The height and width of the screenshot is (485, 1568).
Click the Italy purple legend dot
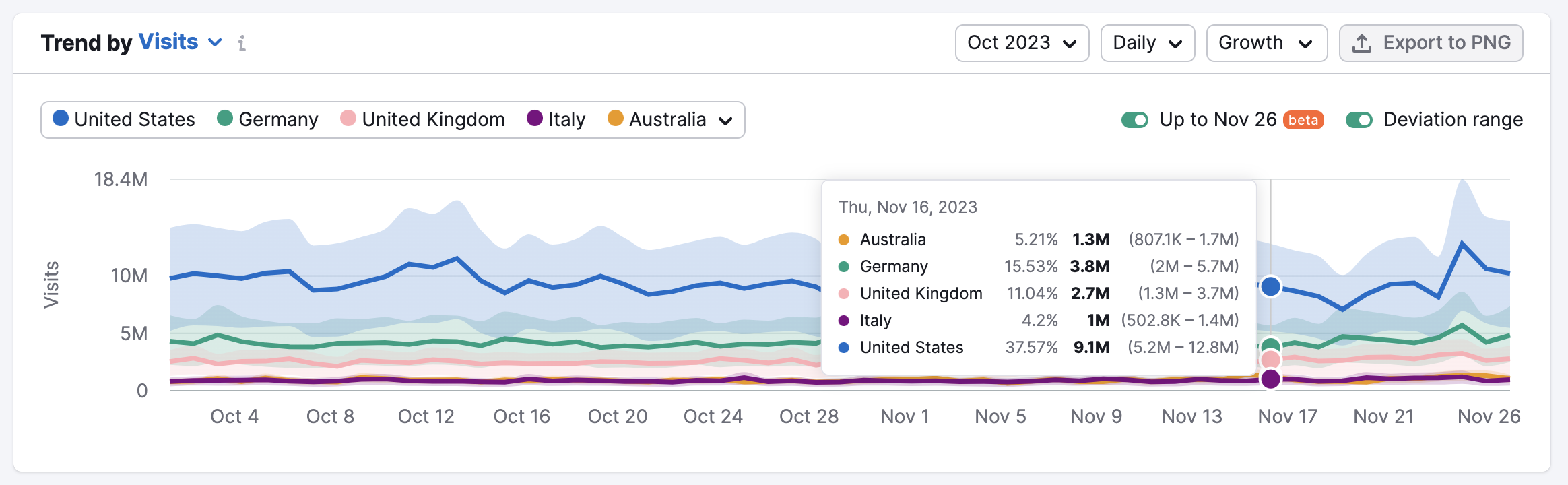[535, 119]
